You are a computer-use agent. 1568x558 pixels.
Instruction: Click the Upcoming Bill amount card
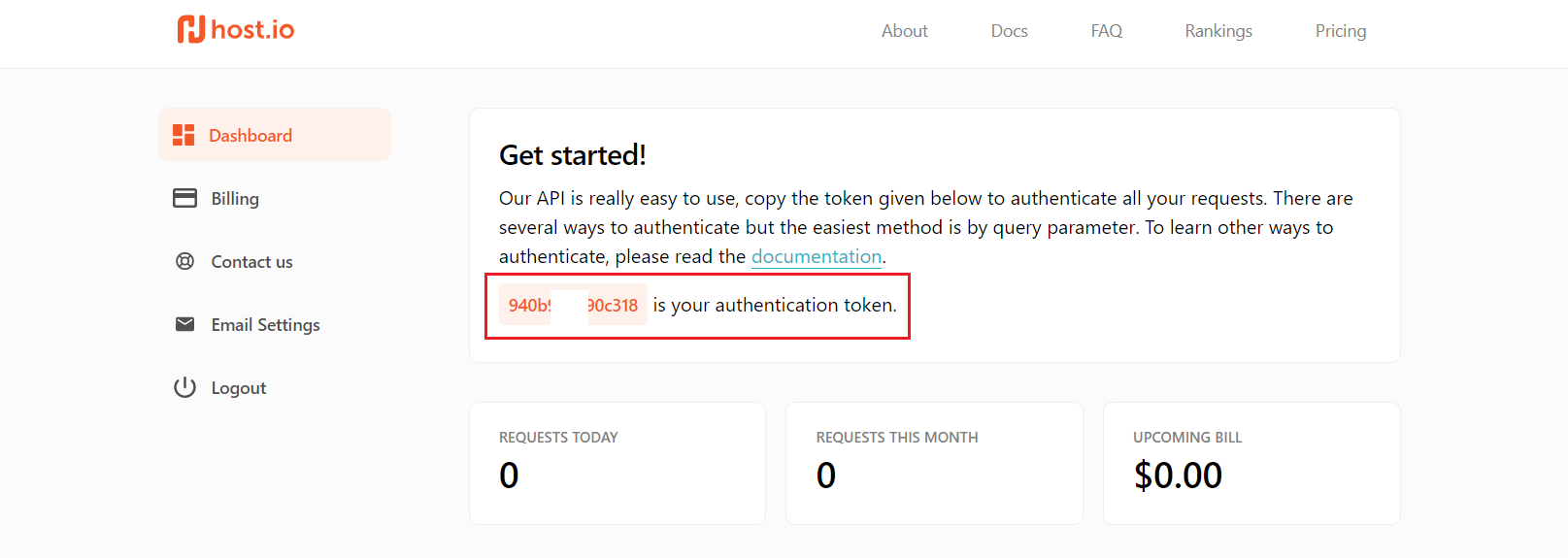click(x=1251, y=463)
